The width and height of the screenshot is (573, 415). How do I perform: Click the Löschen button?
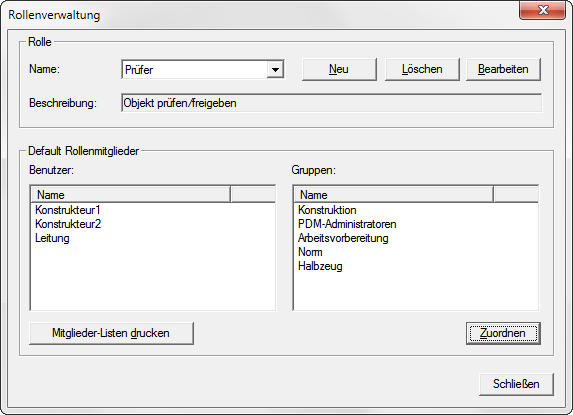click(x=422, y=69)
